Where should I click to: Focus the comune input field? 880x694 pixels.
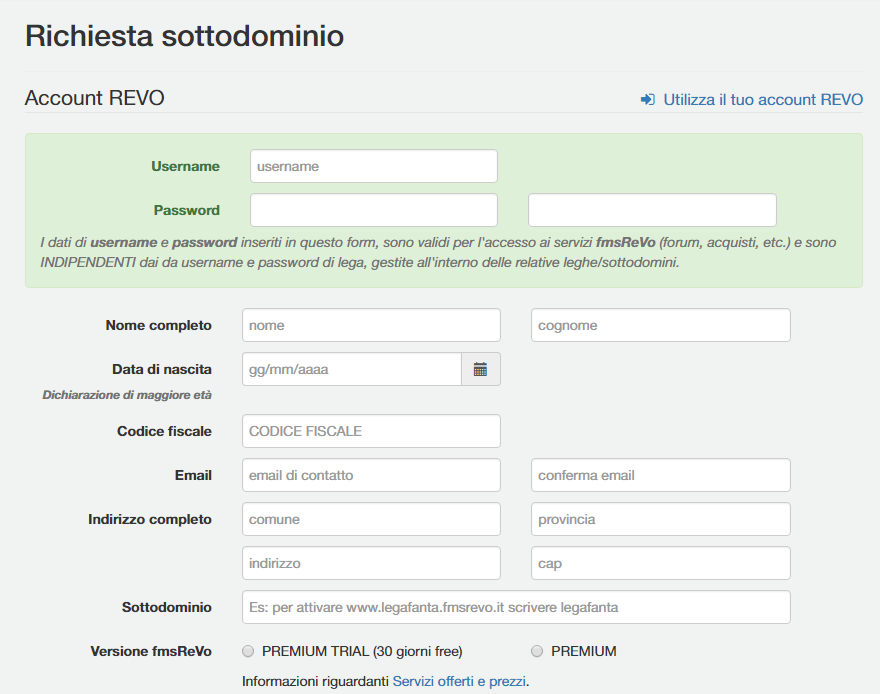click(x=371, y=519)
